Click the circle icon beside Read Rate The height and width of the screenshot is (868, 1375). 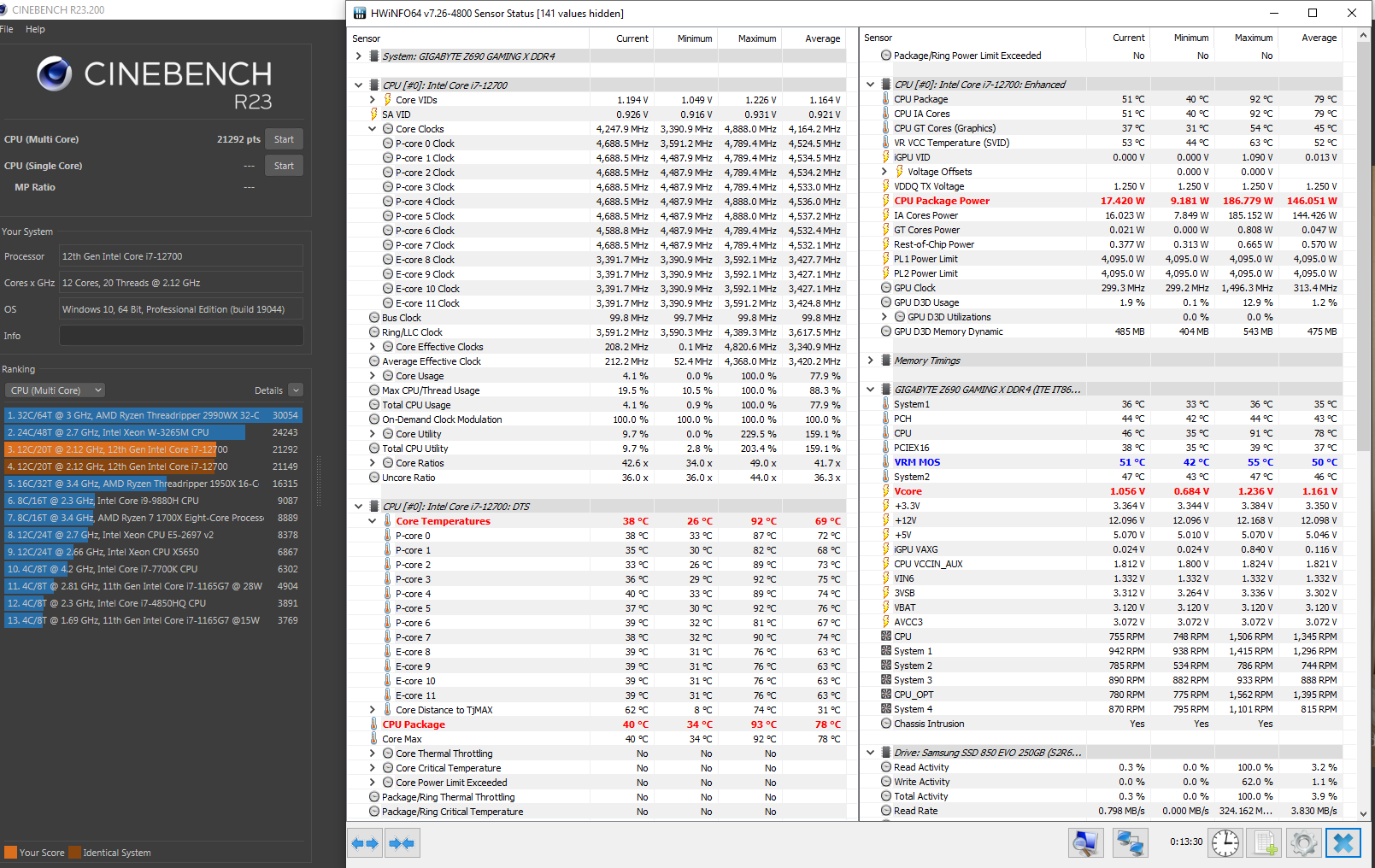886,811
